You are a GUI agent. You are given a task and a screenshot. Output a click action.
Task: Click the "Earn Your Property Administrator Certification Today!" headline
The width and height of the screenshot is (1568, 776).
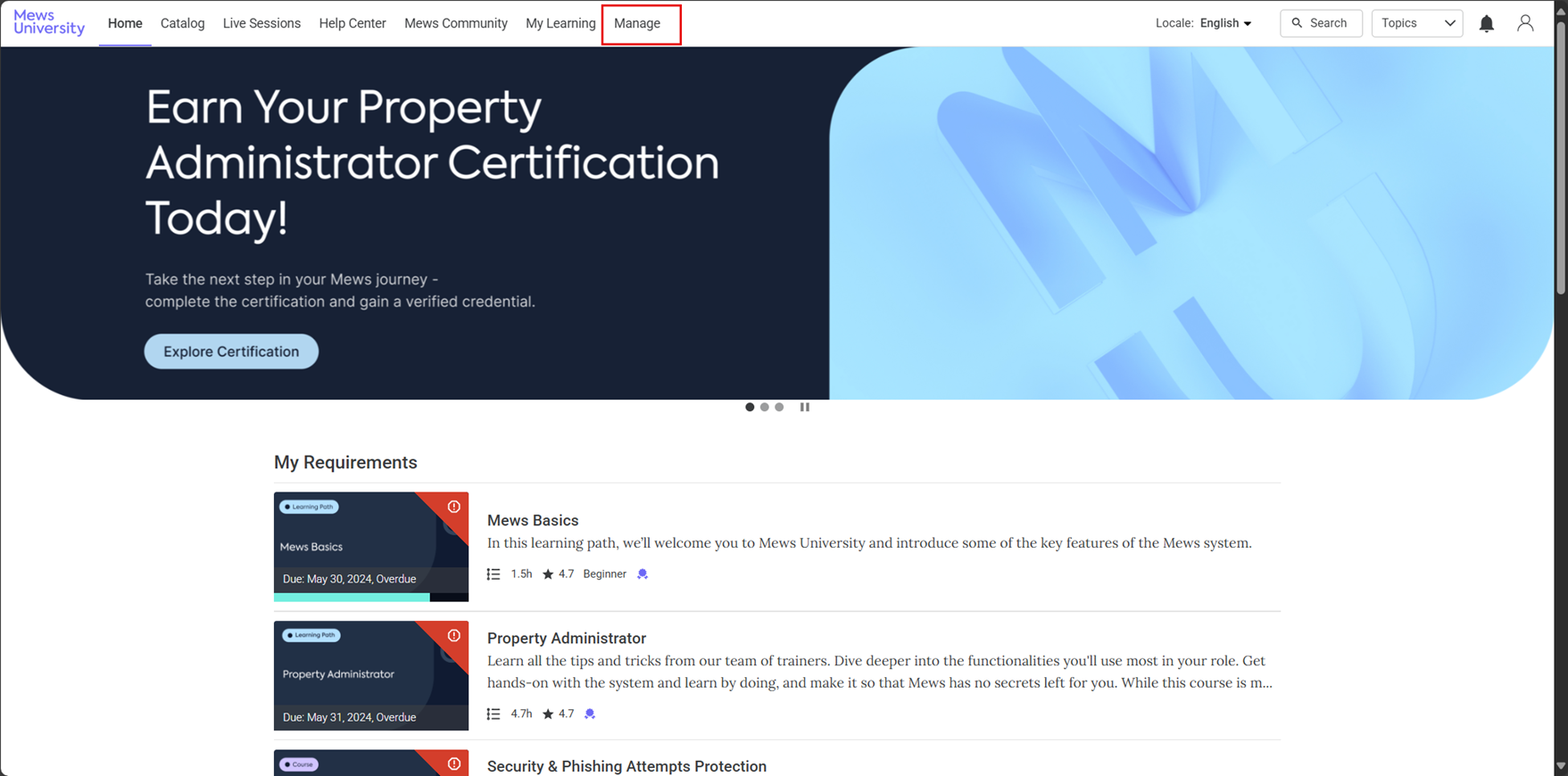click(432, 162)
